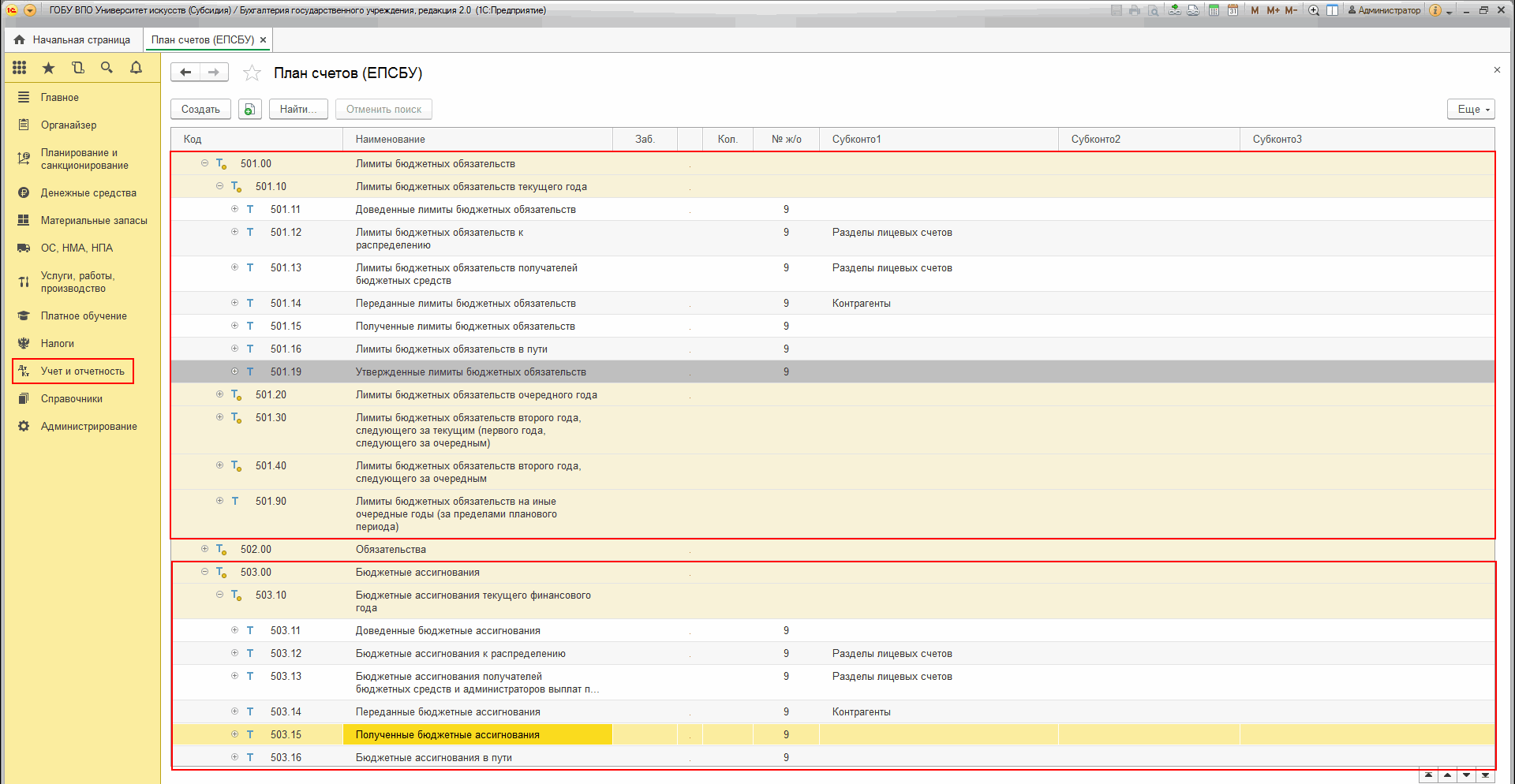Open the Еще dropdown menu
The width and height of the screenshot is (1515, 784).
[1472, 109]
